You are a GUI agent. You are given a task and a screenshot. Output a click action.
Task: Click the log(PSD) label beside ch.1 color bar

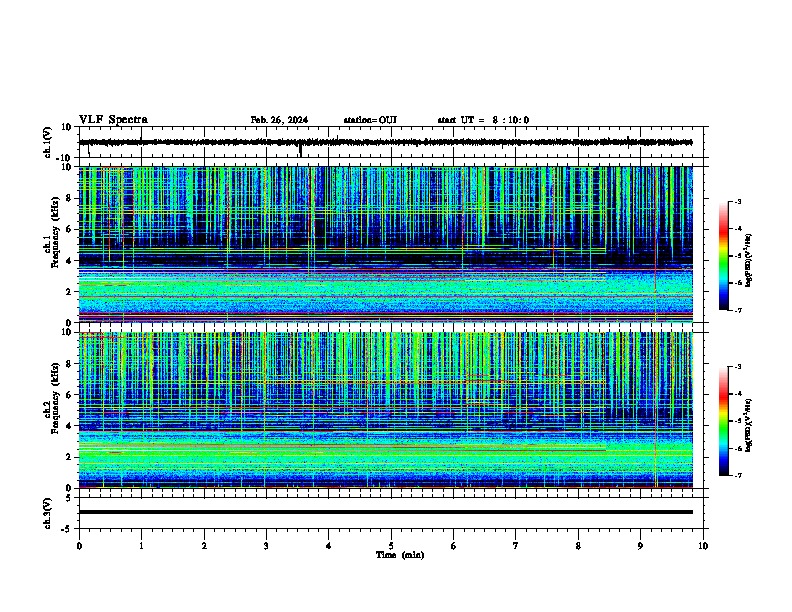point(749,260)
